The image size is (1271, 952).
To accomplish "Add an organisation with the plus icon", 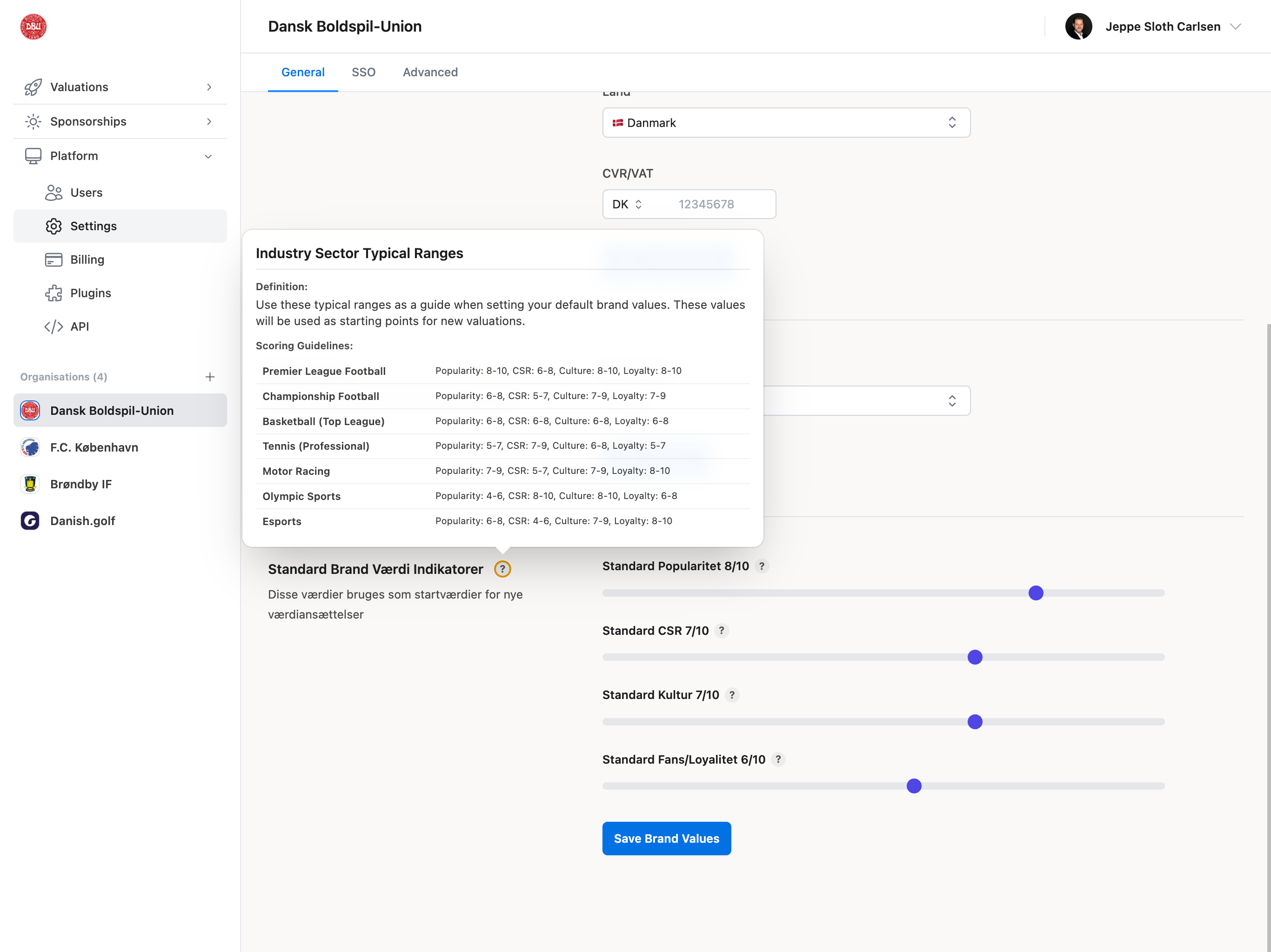I will pos(210,377).
